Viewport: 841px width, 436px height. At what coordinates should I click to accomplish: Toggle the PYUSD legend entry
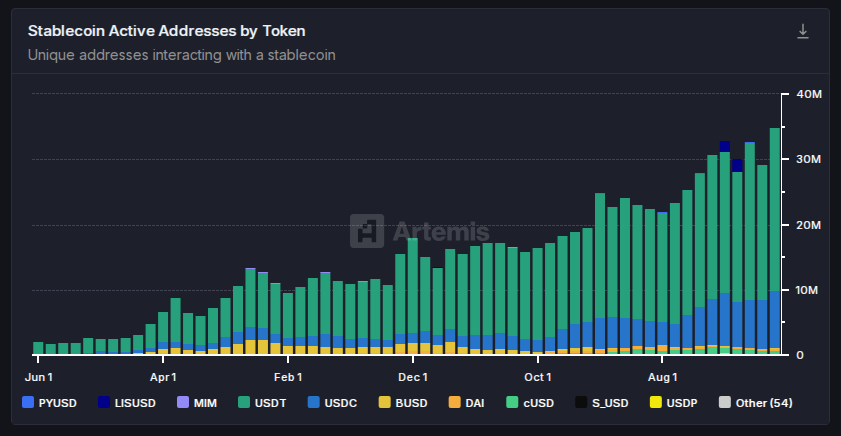[53, 403]
